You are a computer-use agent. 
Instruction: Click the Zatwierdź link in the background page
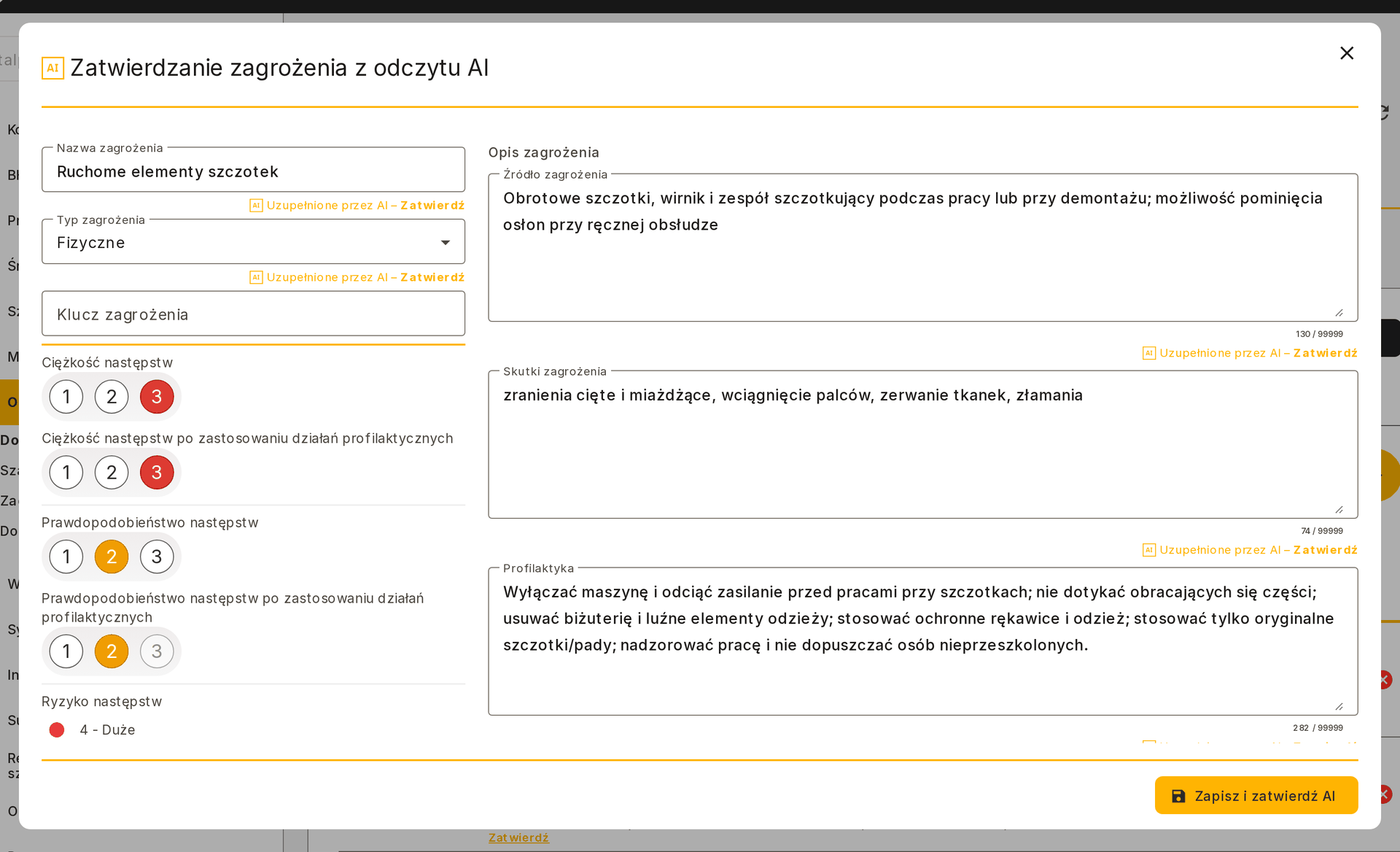[518, 837]
